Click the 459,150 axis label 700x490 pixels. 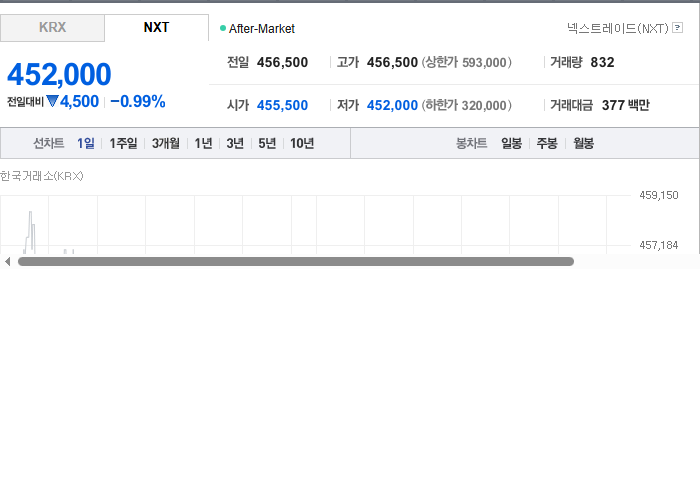(658, 195)
